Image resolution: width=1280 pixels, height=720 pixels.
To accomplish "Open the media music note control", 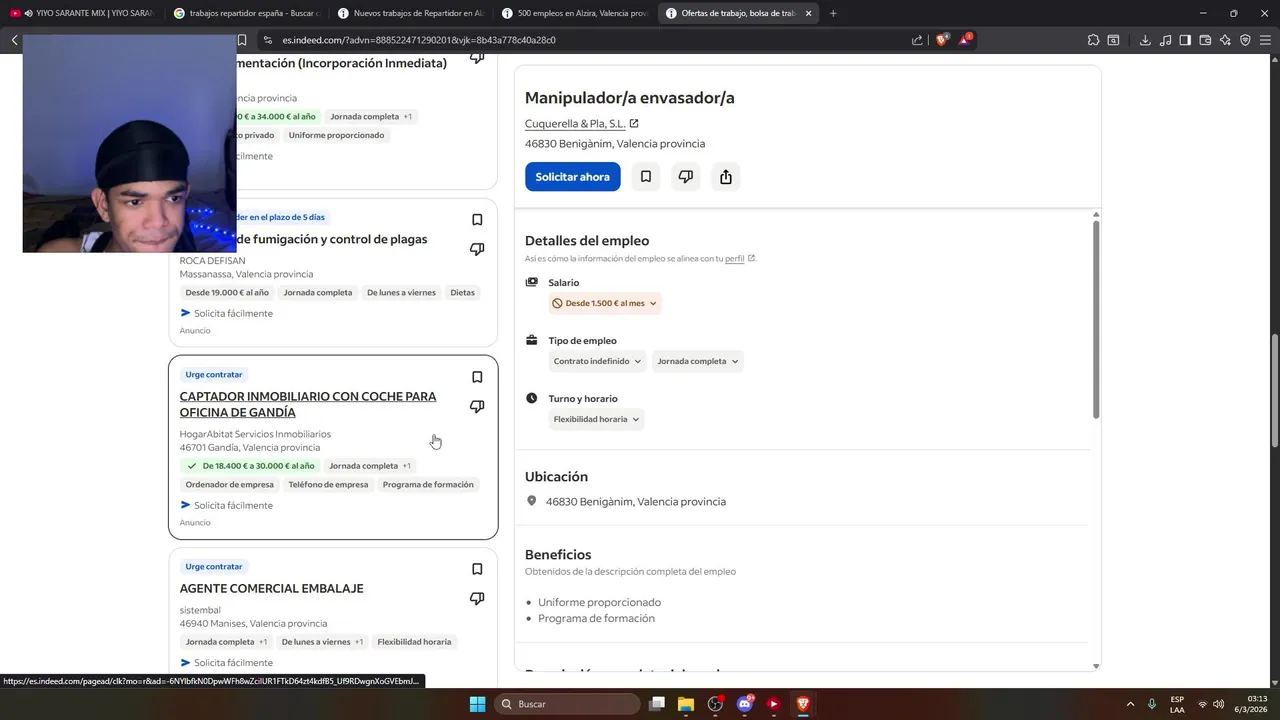I will point(1165,40).
